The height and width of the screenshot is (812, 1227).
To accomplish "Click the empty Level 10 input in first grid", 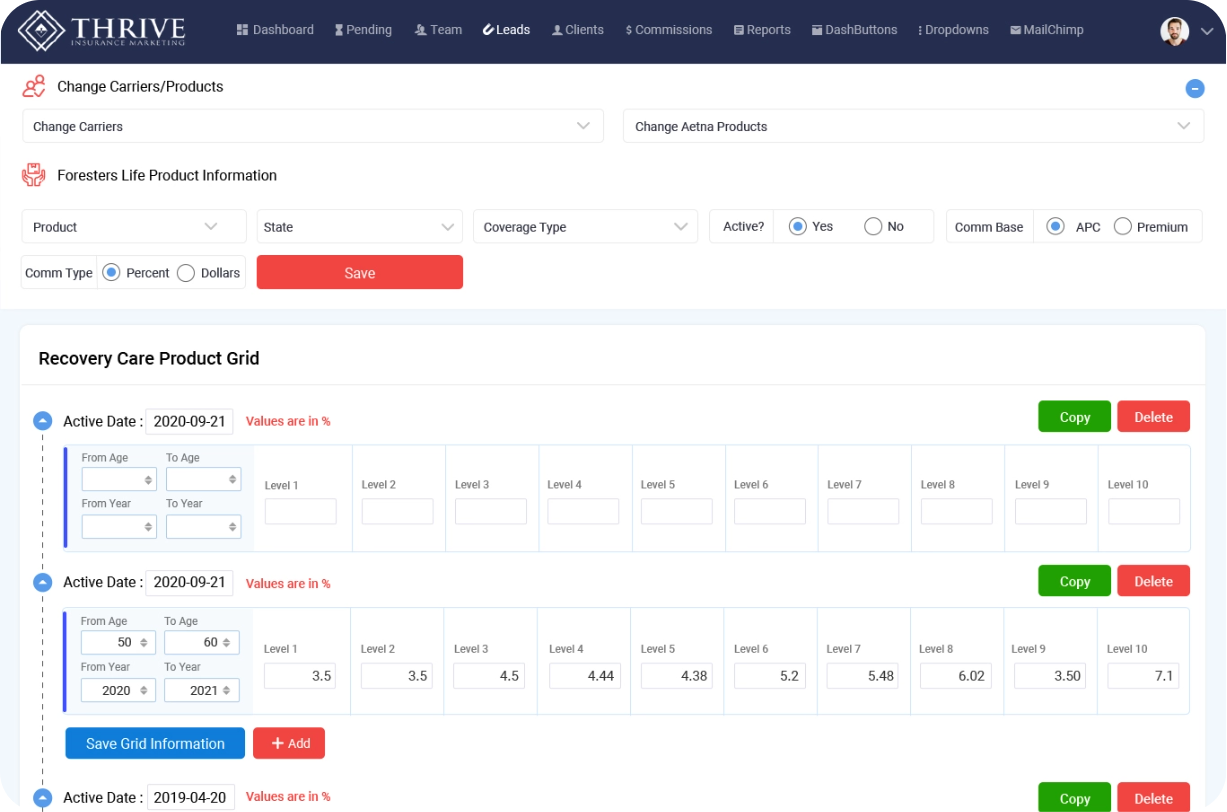I will tap(1144, 511).
